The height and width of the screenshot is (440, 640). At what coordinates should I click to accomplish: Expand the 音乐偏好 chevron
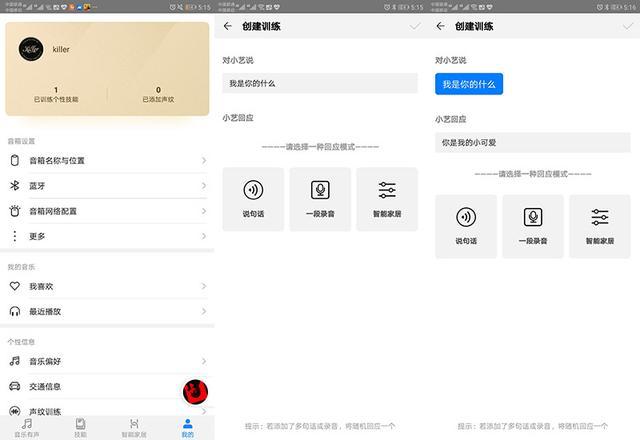204,361
